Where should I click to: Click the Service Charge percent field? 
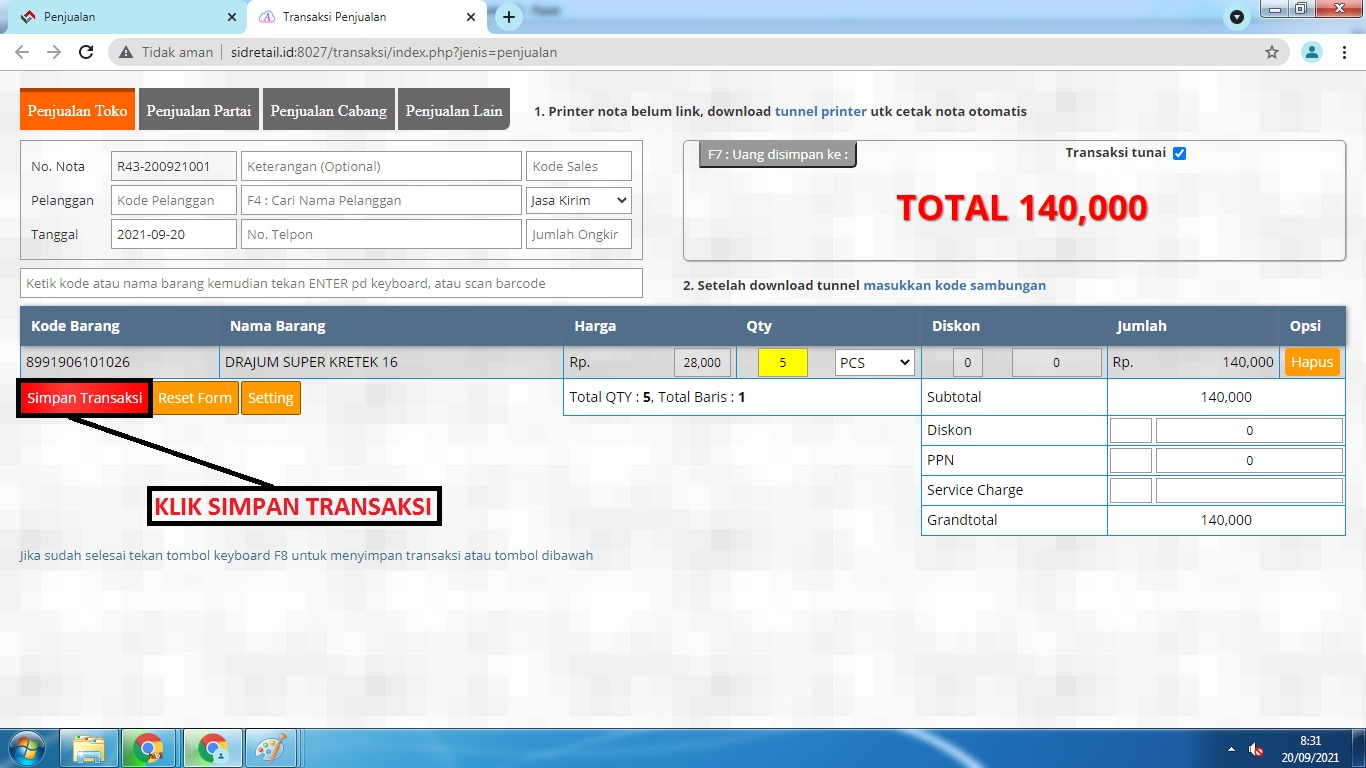click(x=1131, y=491)
